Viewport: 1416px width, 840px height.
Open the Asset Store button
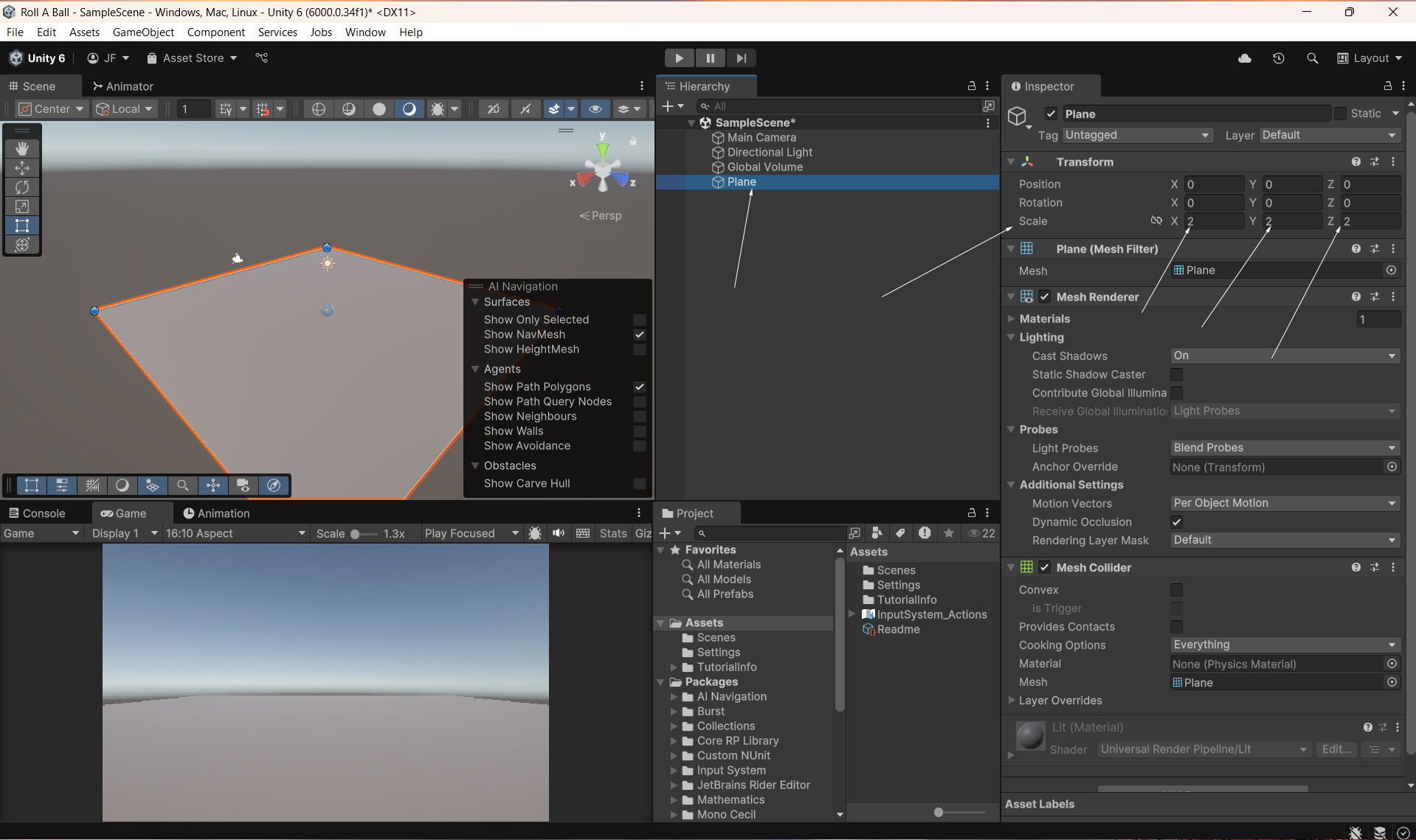[x=192, y=58]
